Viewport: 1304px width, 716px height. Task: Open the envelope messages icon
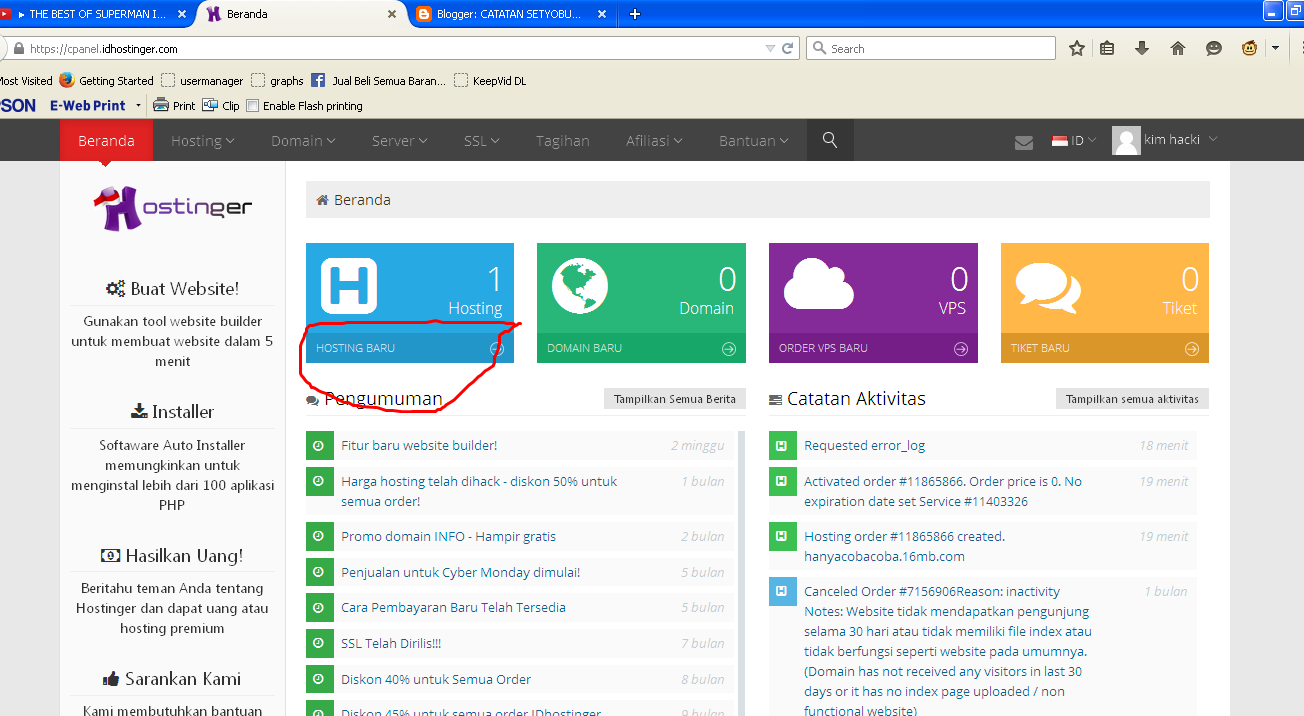point(1023,142)
